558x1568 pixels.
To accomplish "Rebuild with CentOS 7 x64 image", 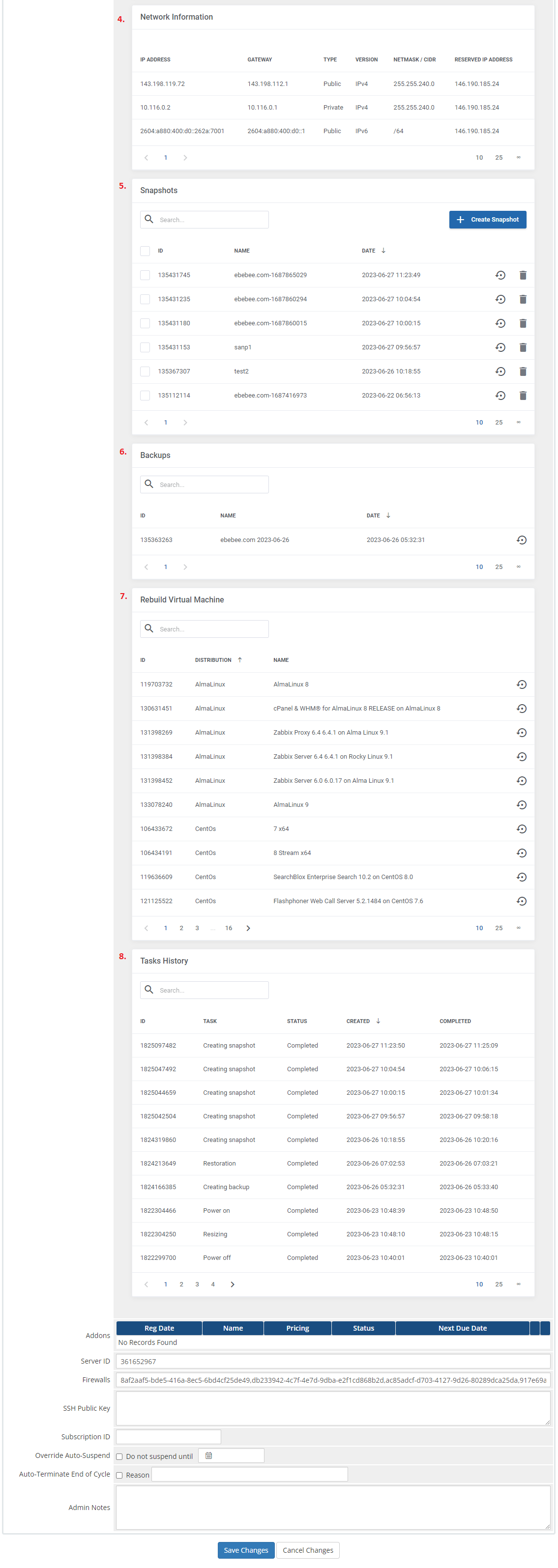I will (522, 828).
